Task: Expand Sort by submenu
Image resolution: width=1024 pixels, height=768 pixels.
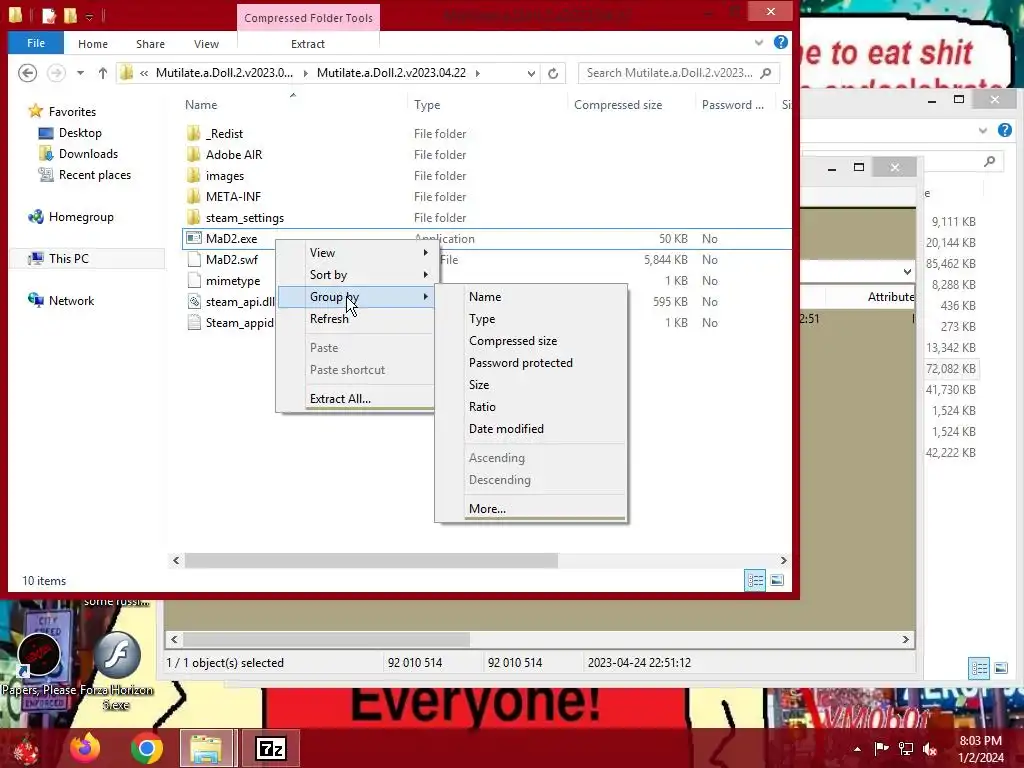Action: tap(426, 274)
